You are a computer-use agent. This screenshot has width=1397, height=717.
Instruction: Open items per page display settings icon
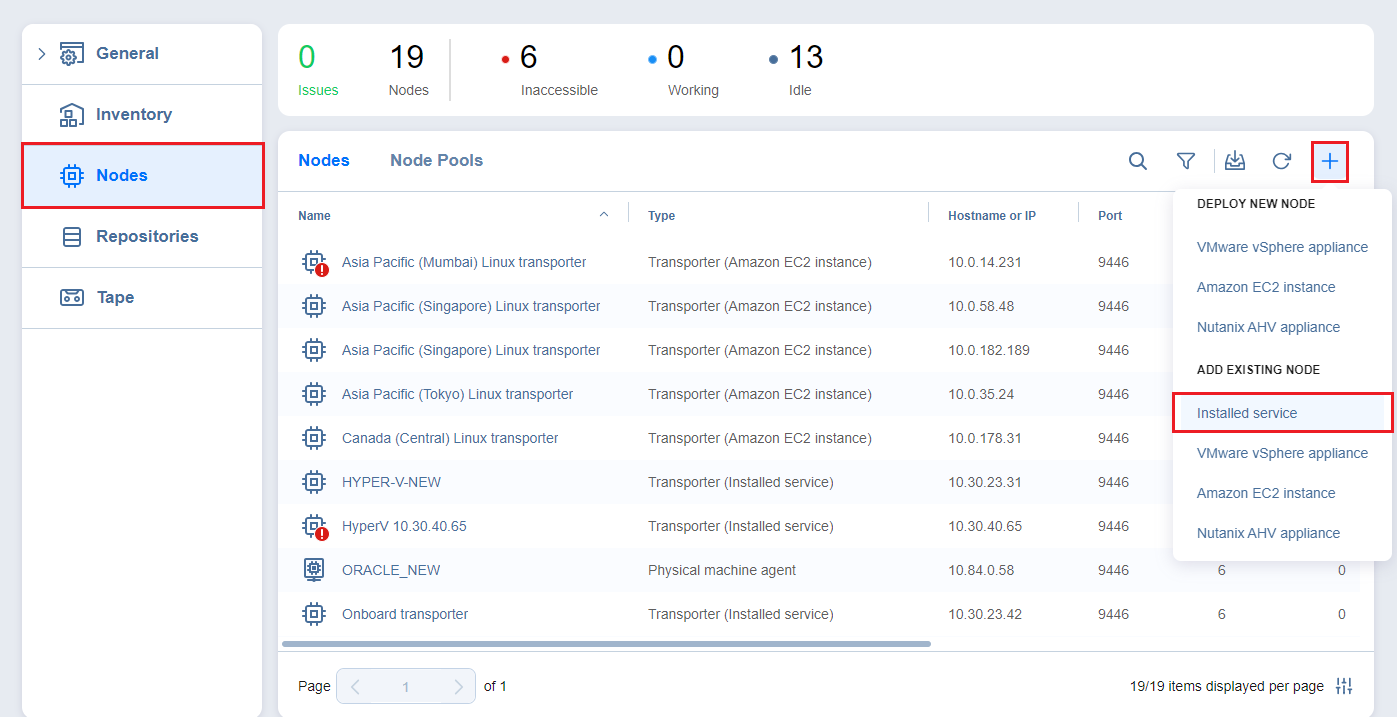tap(1344, 686)
